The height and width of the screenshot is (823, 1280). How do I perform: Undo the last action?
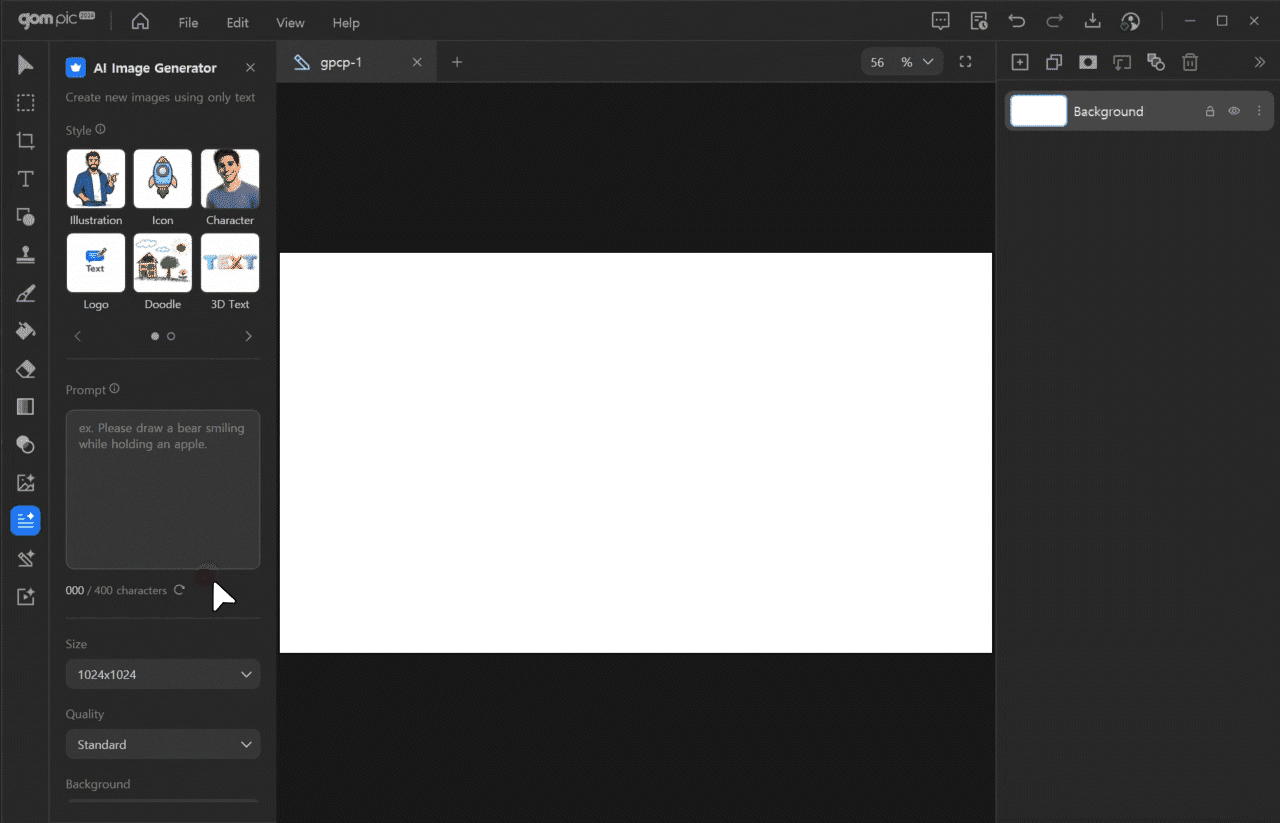coord(1017,21)
